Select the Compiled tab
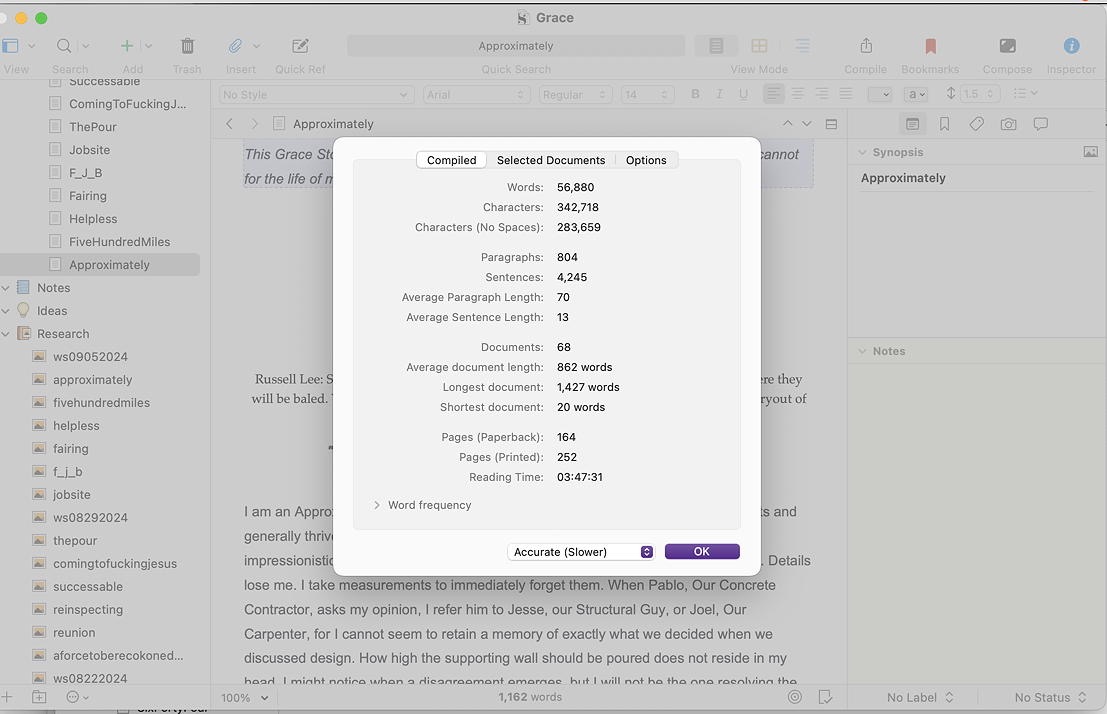This screenshot has width=1107, height=714. [451, 160]
